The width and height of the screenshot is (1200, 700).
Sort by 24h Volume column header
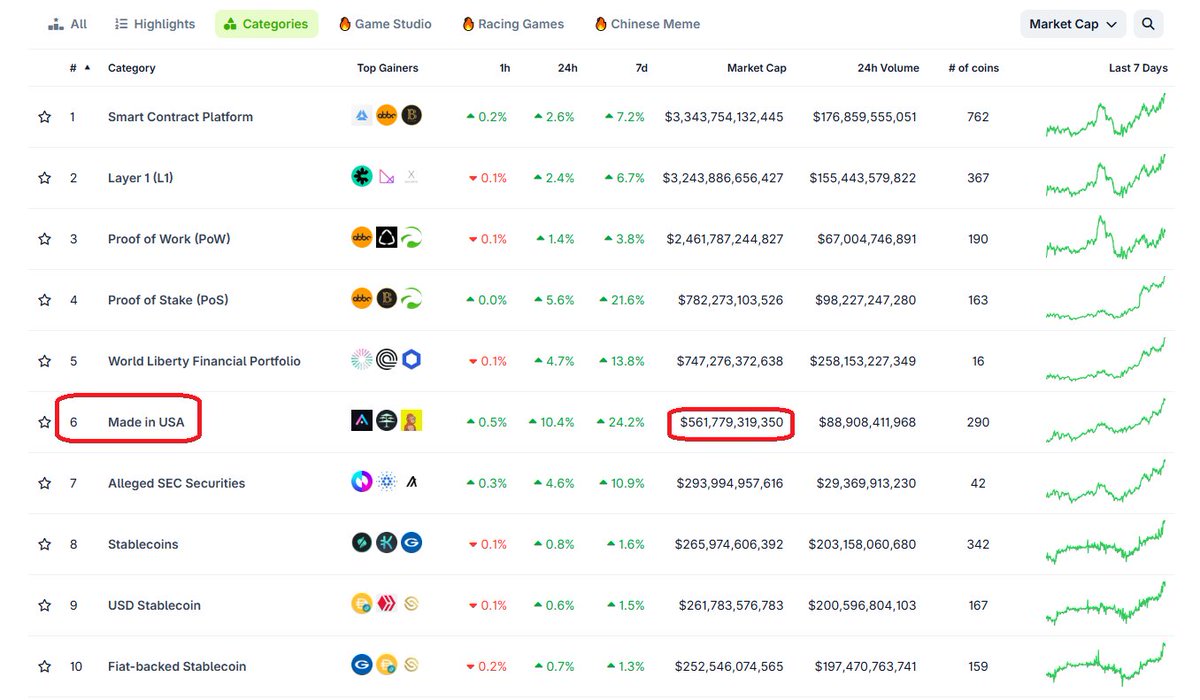pos(888,68)
